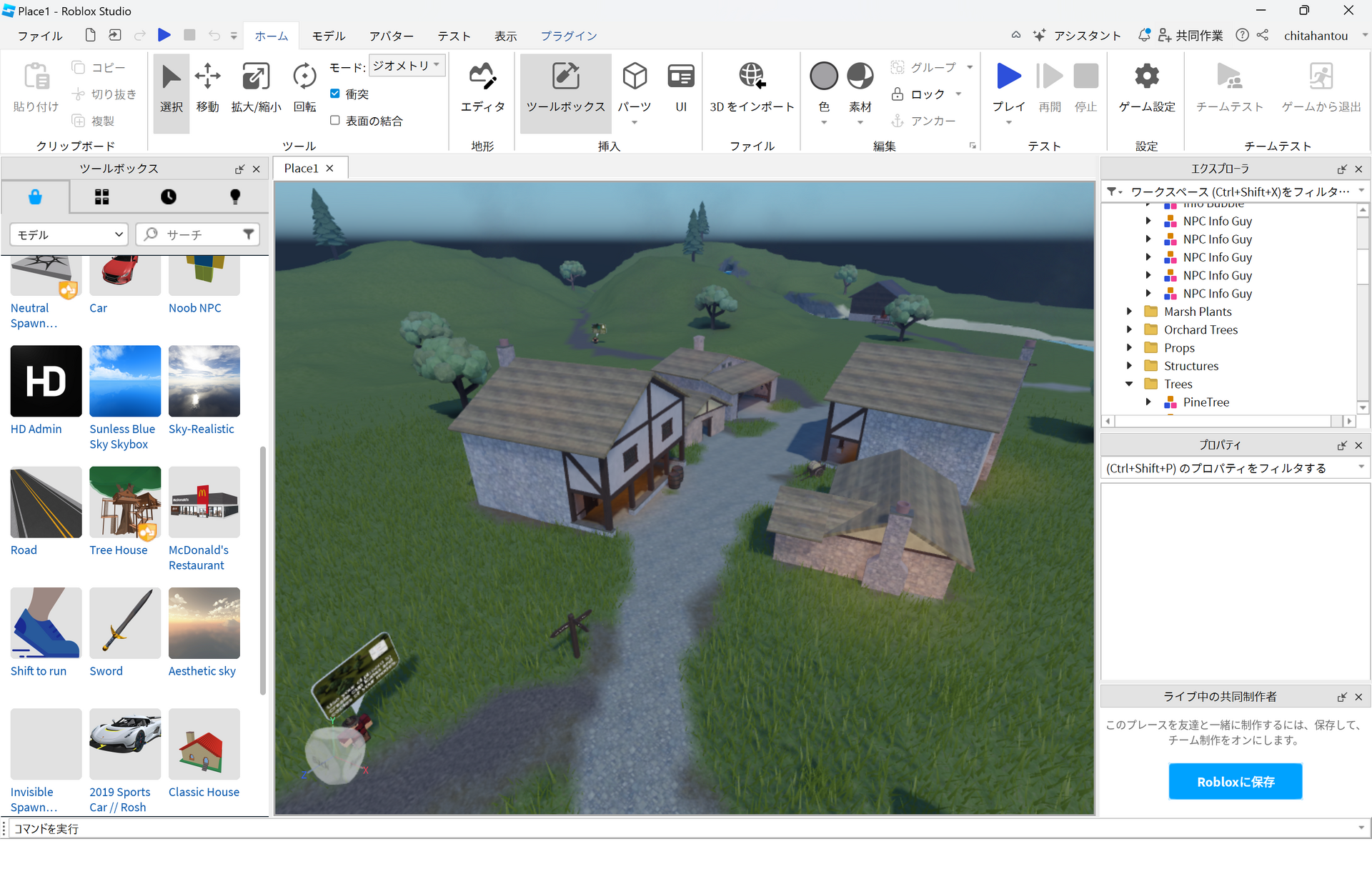Collapse the Trees folder in Explorer
This screenshot has width=1372, height=869.
(1129, 384)
